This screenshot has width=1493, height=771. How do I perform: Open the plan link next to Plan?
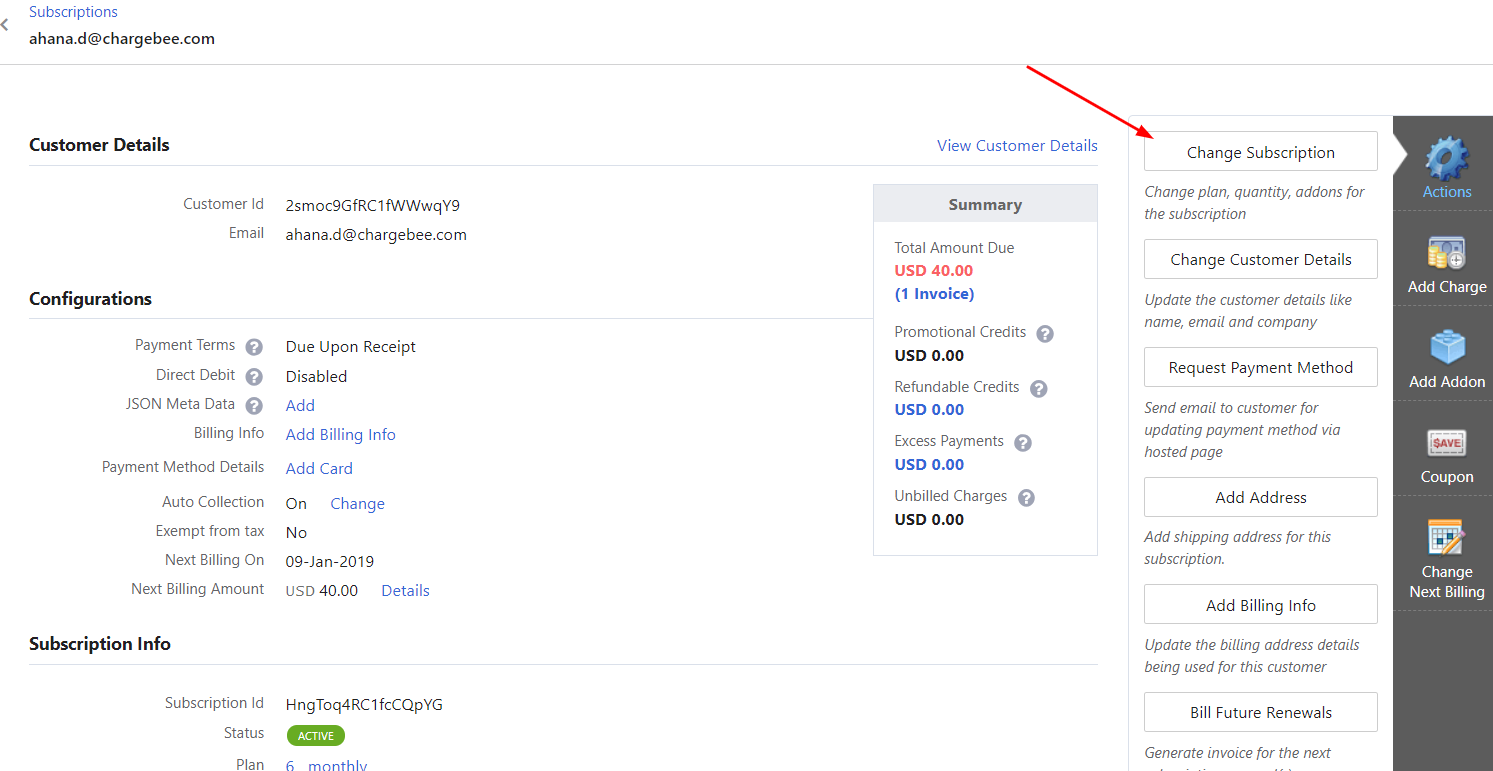(326, 765)
